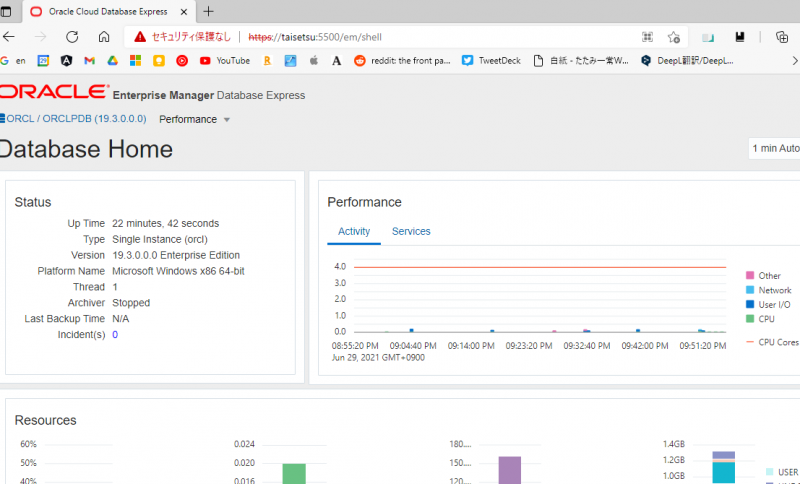Add this page to favorites star
This screenshot has height=484, width=800.
pos(674,37)
